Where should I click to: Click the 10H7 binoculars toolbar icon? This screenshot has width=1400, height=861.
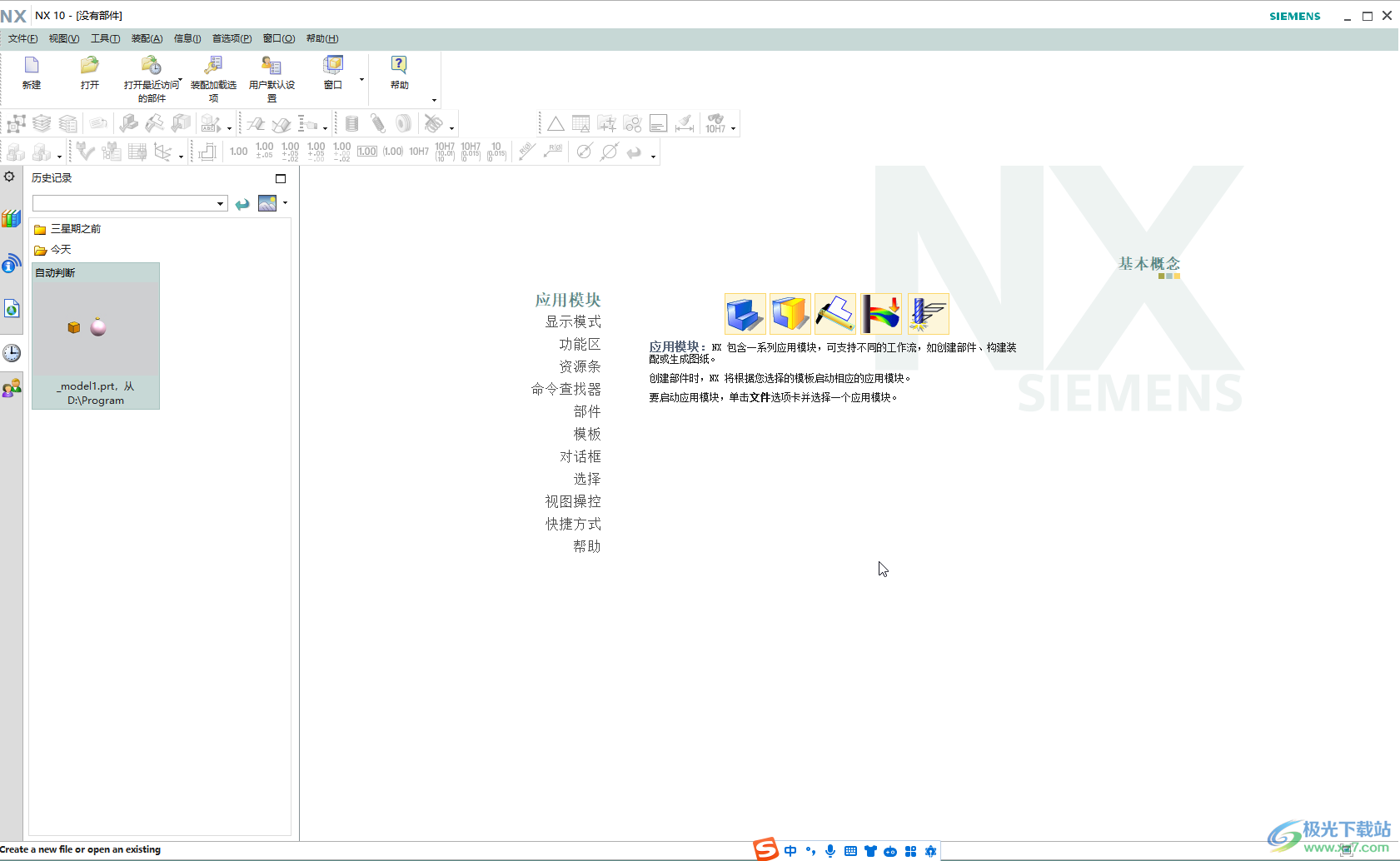pos(715,124)
